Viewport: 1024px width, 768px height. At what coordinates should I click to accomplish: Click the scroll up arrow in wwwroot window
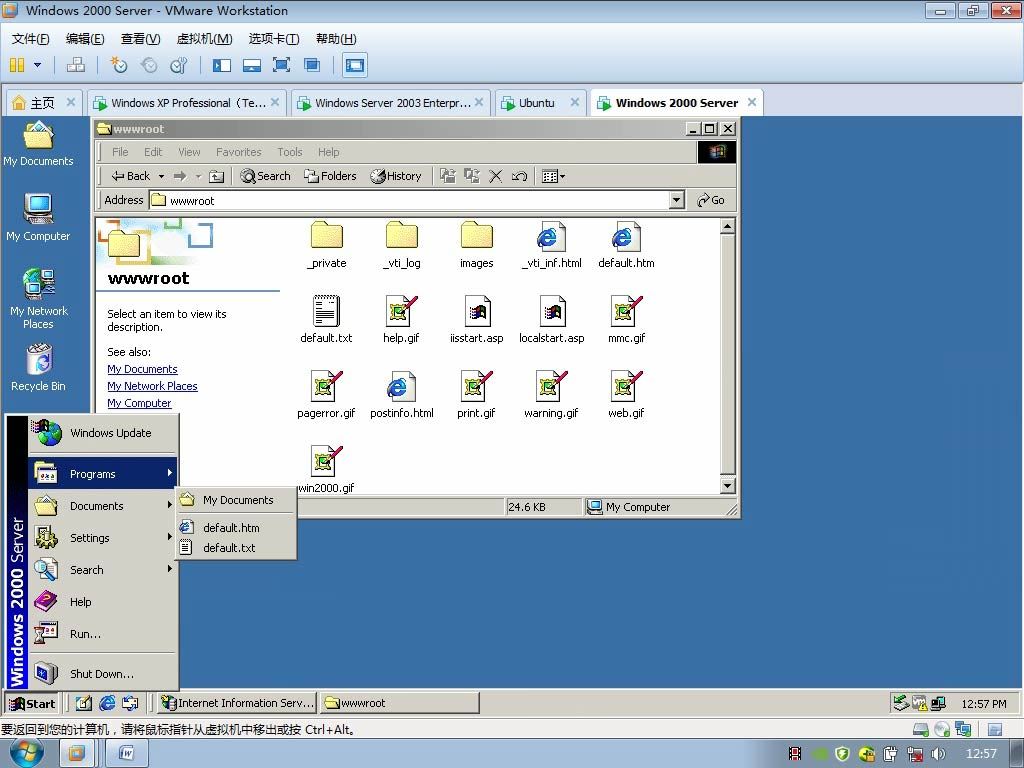727,227
